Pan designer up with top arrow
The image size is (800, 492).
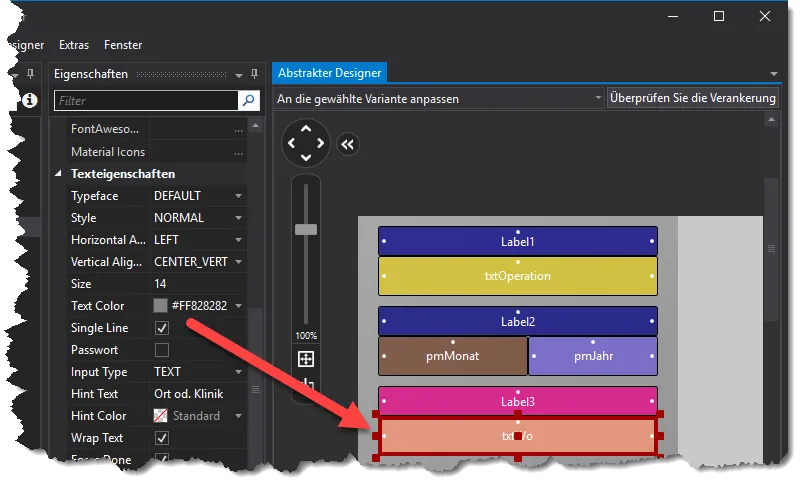point(306,129)
